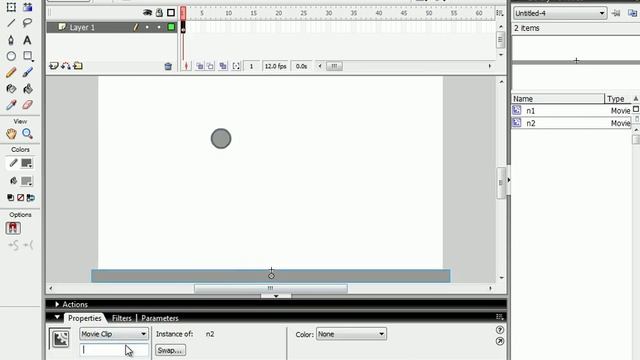Toggle lock all layers padlock
This screenshot has width=640, height=360.
[x=159, y=13]
